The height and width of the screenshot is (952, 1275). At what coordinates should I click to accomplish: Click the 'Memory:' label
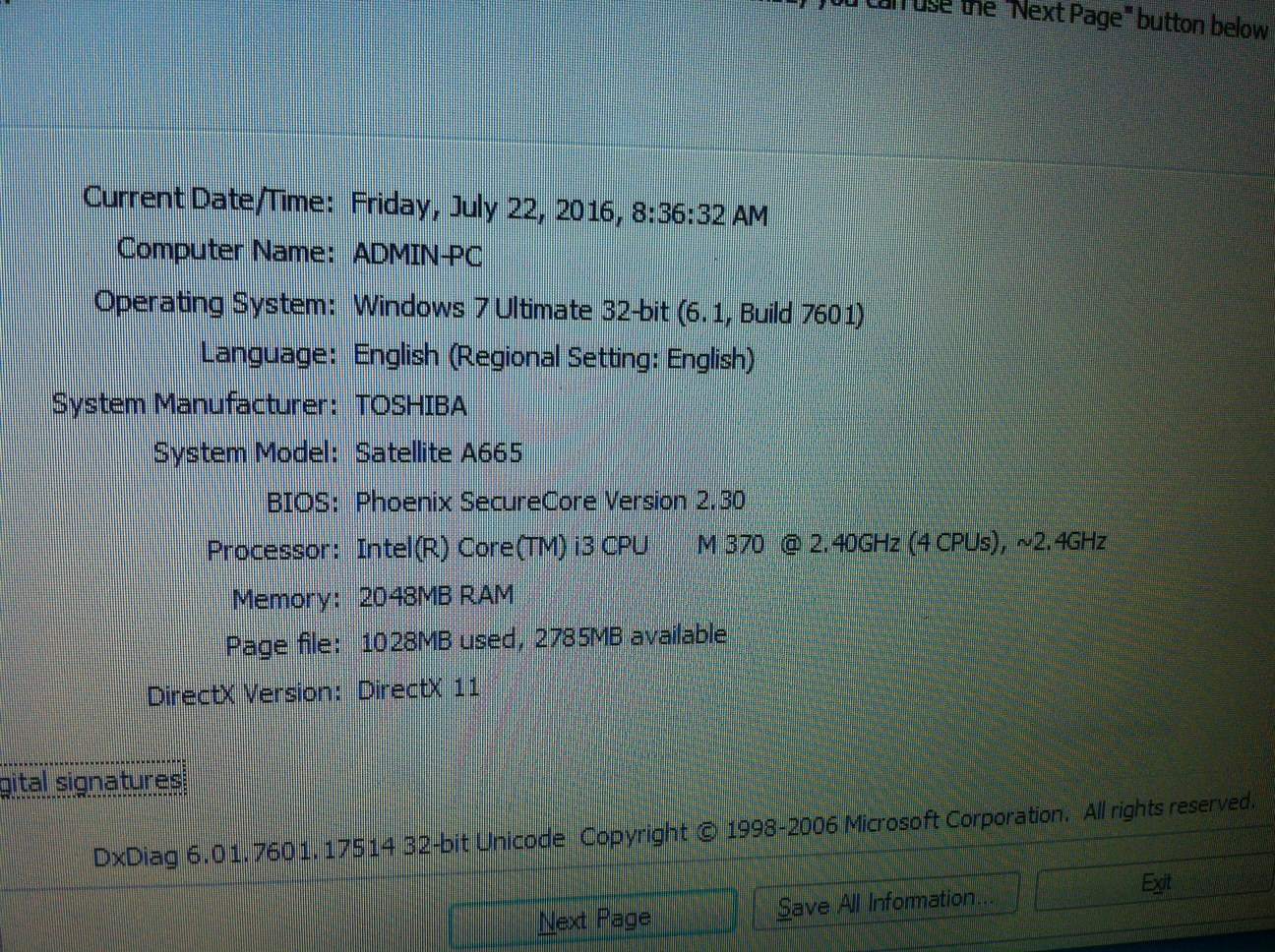(x=286, y=599)
